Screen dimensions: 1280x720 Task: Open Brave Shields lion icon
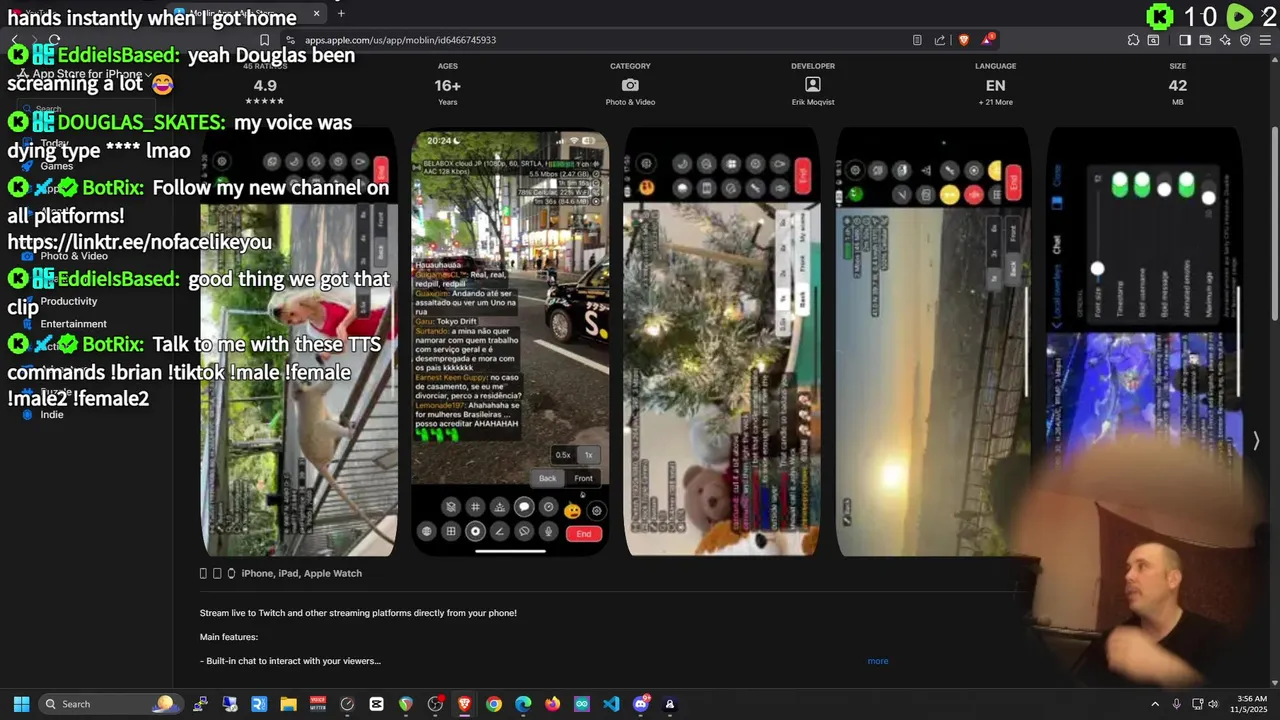(x=964, y=40)
